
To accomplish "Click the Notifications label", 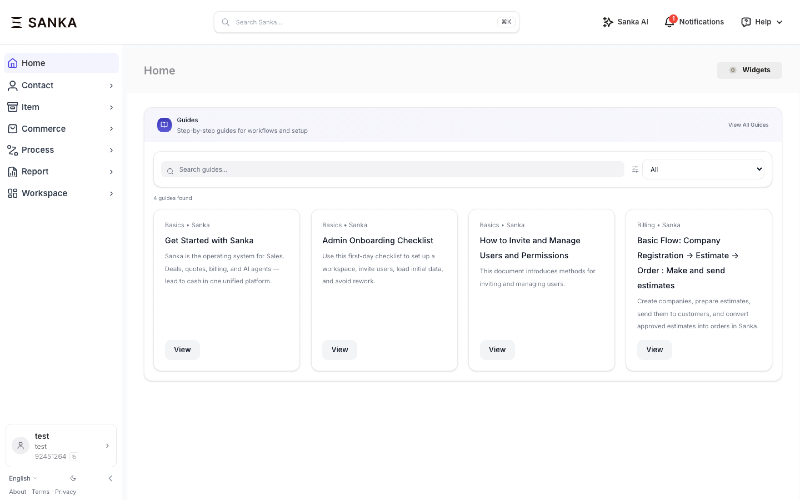I will 702,22.
